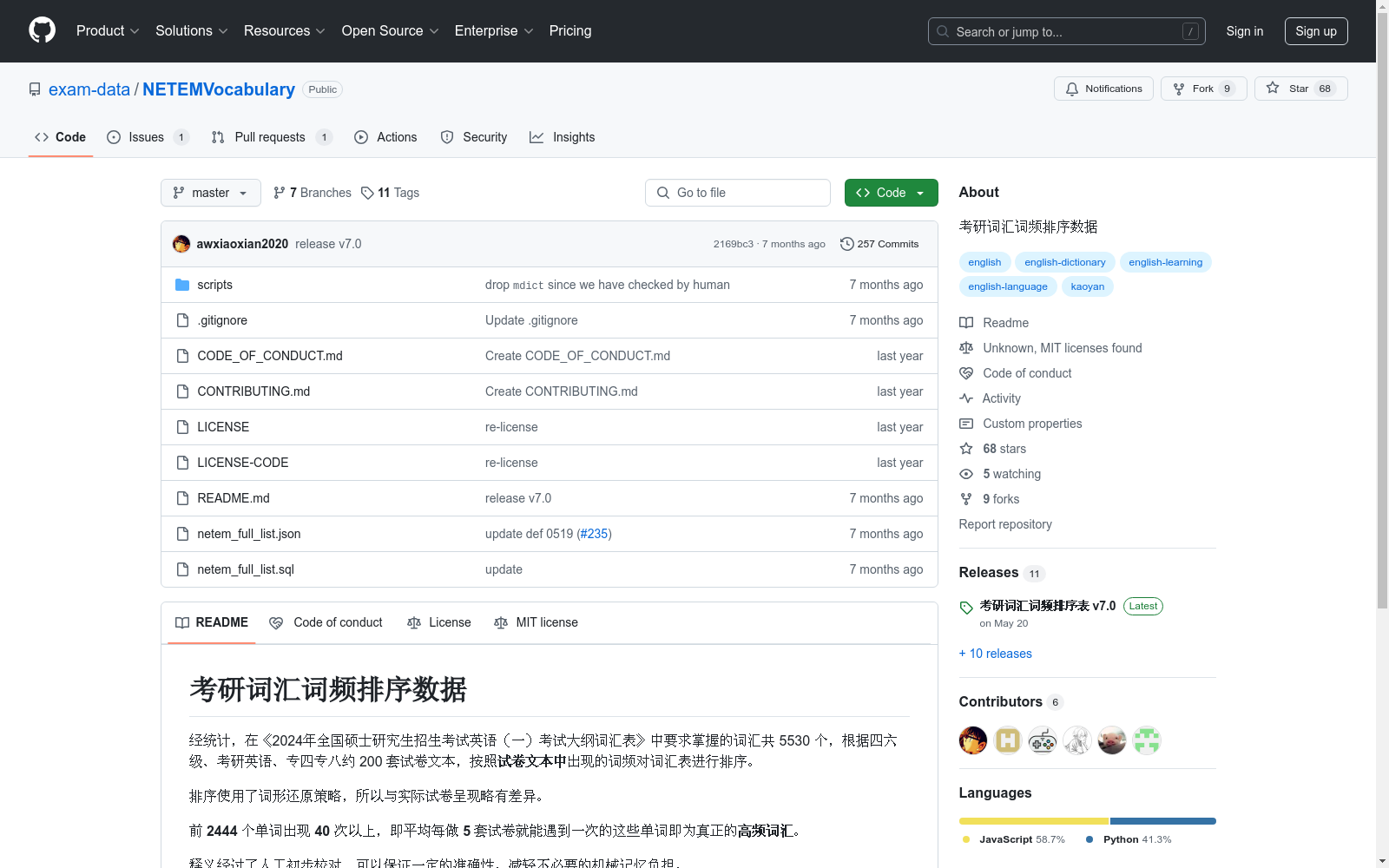Open the contributor avatar with letter H

tap(1008, 740)
